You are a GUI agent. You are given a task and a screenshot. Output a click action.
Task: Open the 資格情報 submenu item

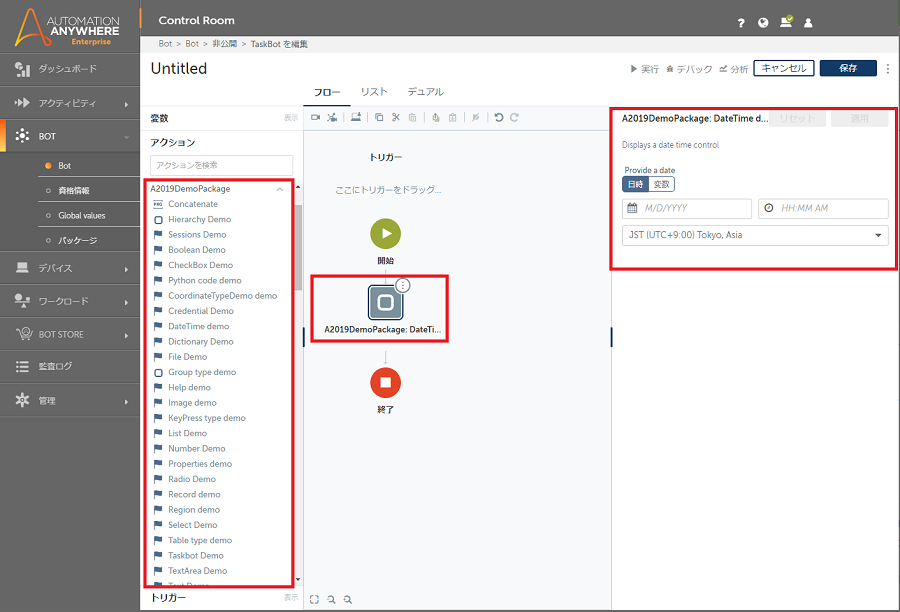tap(73, 191)
